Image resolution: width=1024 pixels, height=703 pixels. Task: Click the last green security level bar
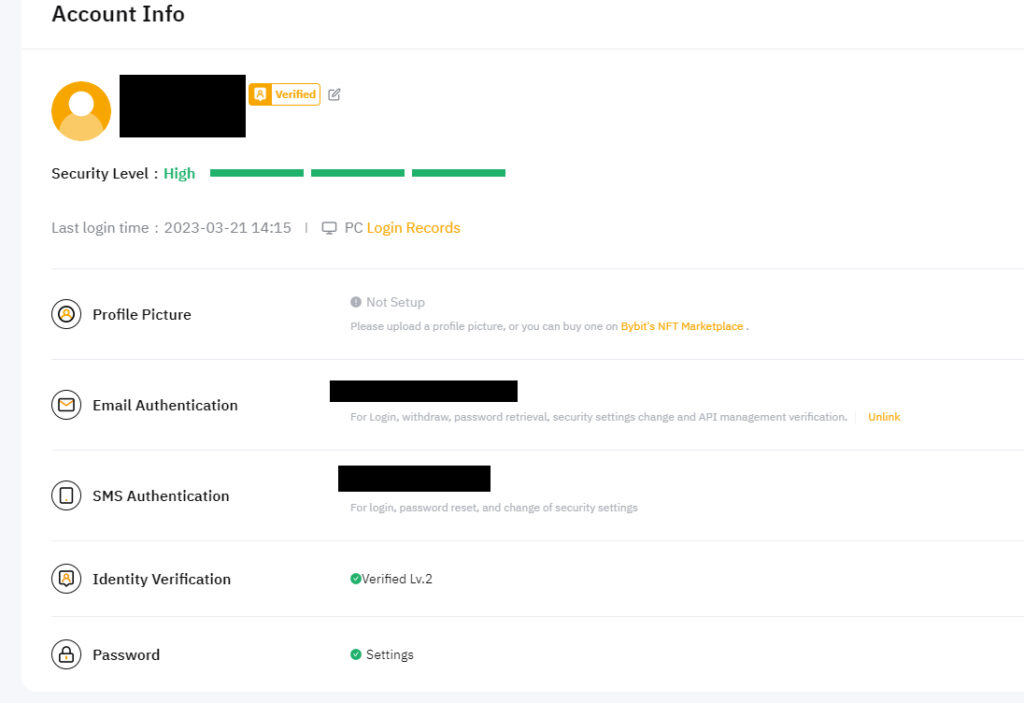(x=458, y=173)
